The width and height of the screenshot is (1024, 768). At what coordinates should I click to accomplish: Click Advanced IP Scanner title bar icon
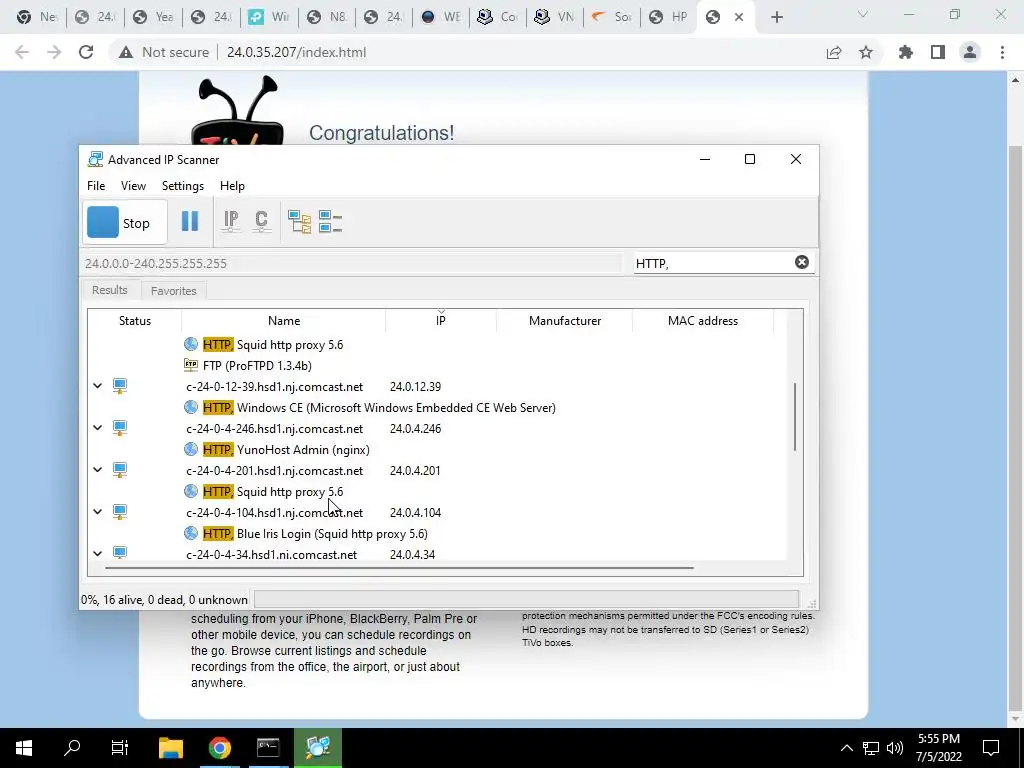[95, 159]
